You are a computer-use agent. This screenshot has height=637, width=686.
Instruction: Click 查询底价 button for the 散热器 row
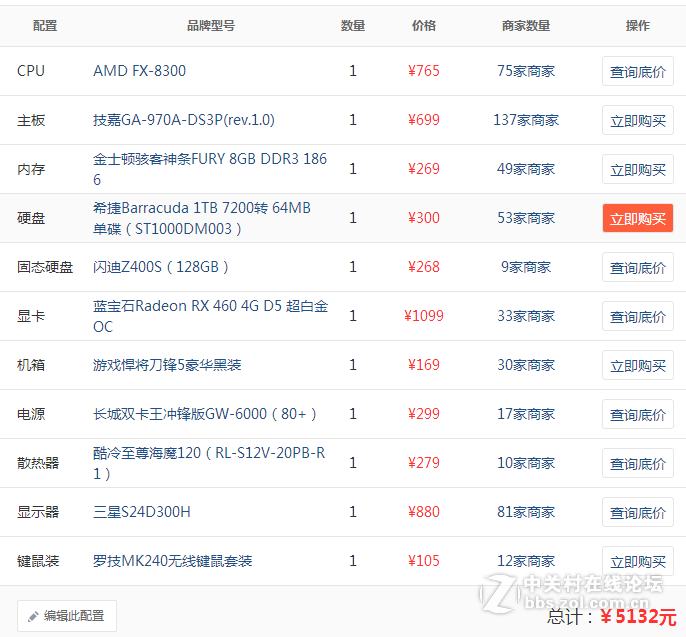pos(637,463)
